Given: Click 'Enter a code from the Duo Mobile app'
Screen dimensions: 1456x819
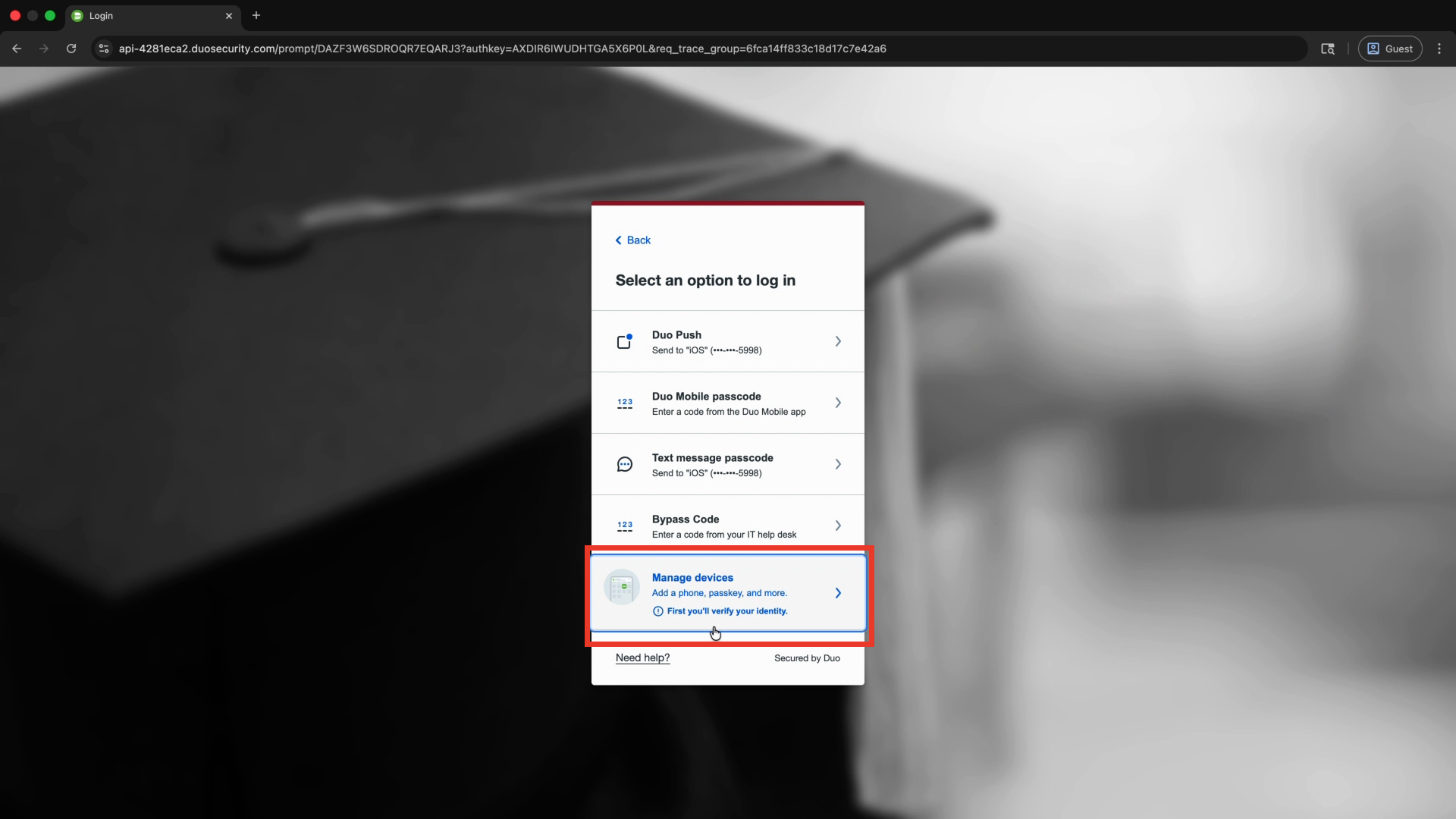Looking at the screenshot, I should point(729,412).
